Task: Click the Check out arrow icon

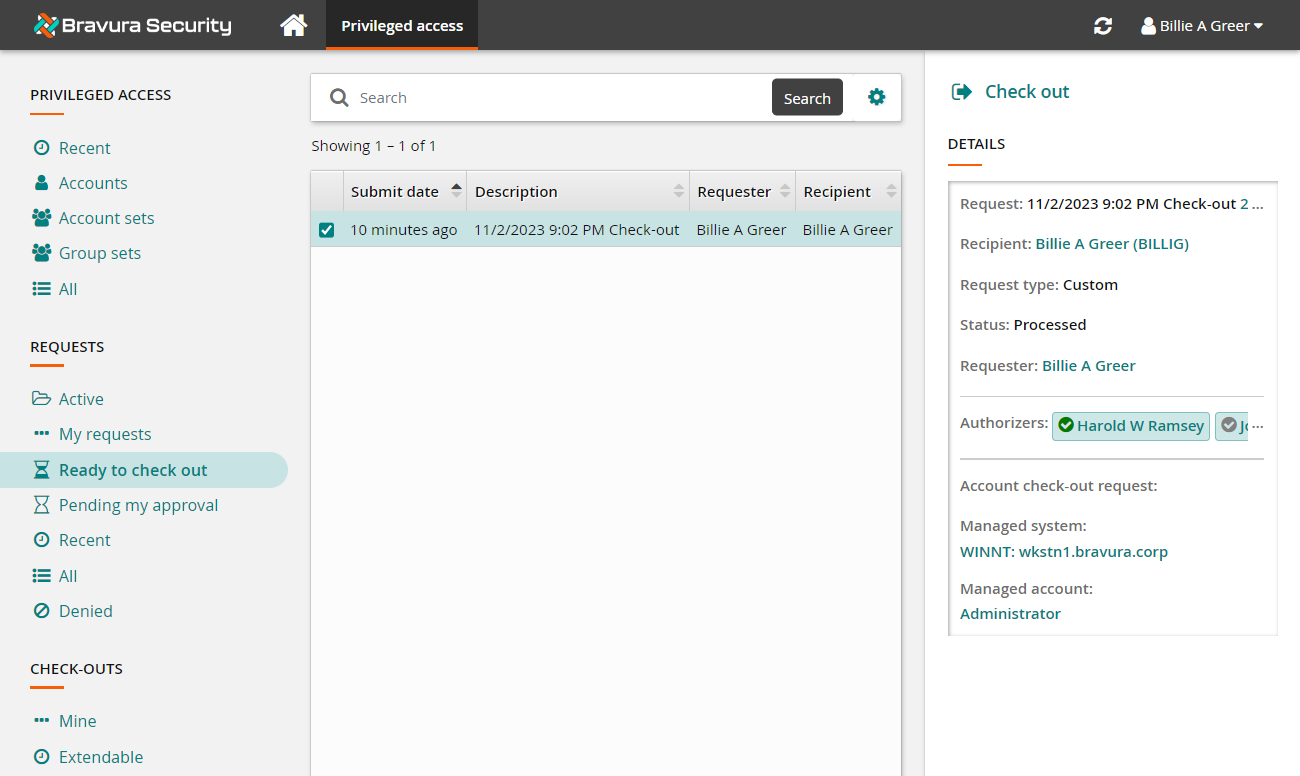Action: pyautogui.click(x=962, y=92)
